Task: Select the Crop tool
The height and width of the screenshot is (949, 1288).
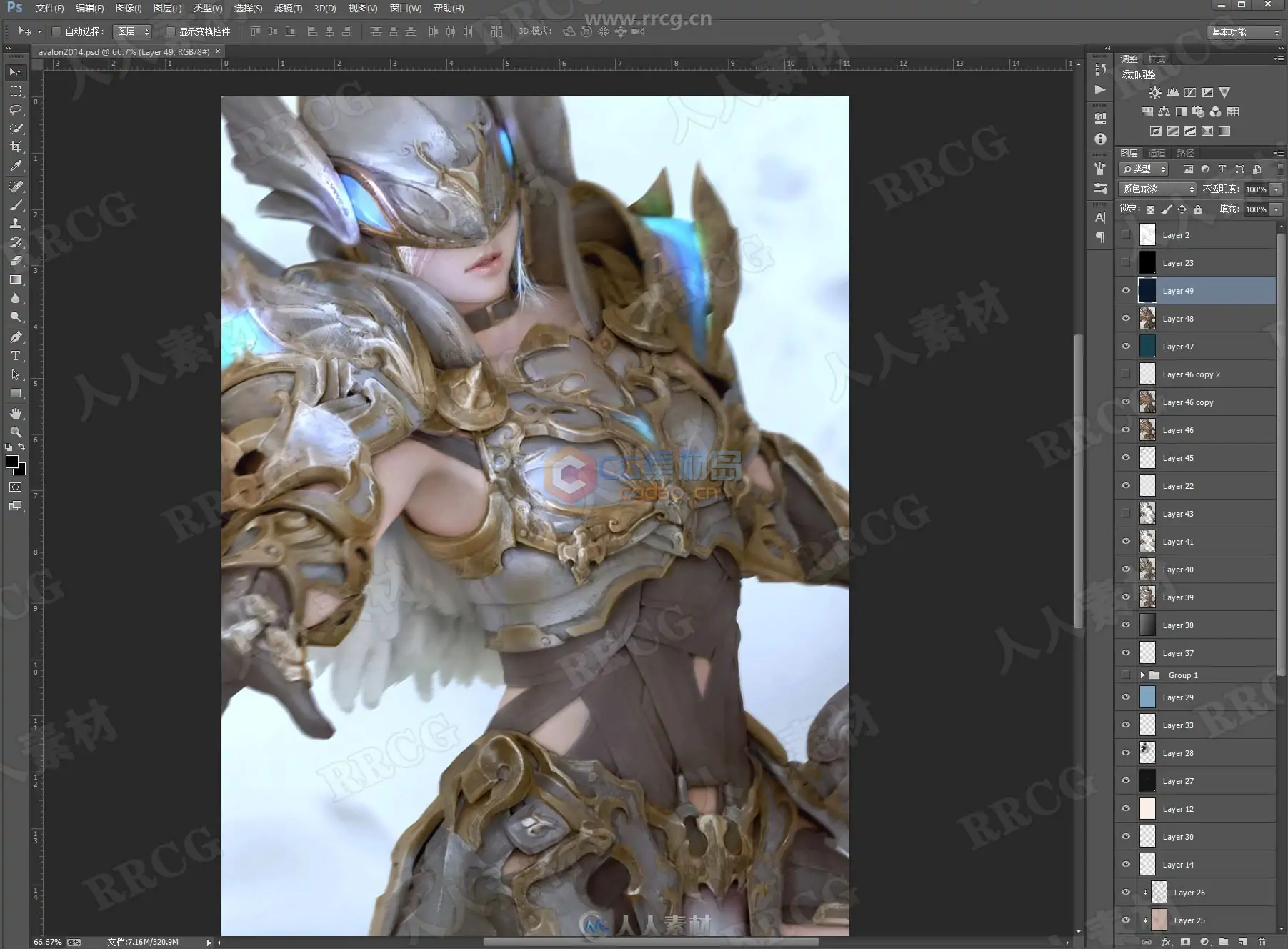Action: pos(16,147)
